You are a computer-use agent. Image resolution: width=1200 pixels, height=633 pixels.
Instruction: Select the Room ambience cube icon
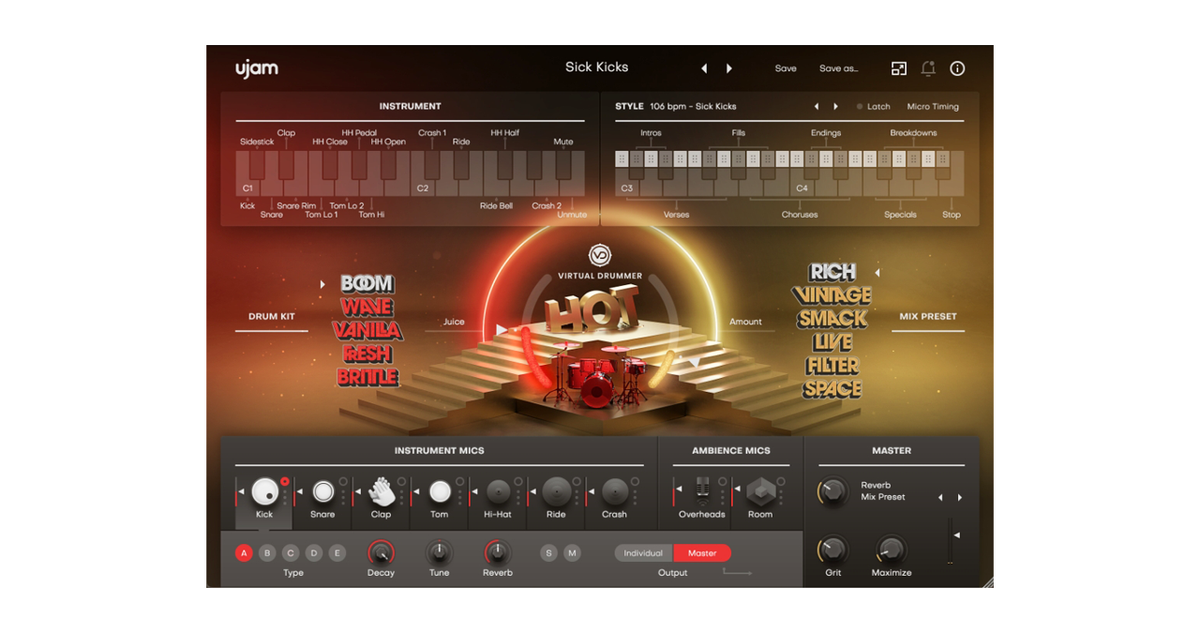pyautogui.click(x=760, y=491)
